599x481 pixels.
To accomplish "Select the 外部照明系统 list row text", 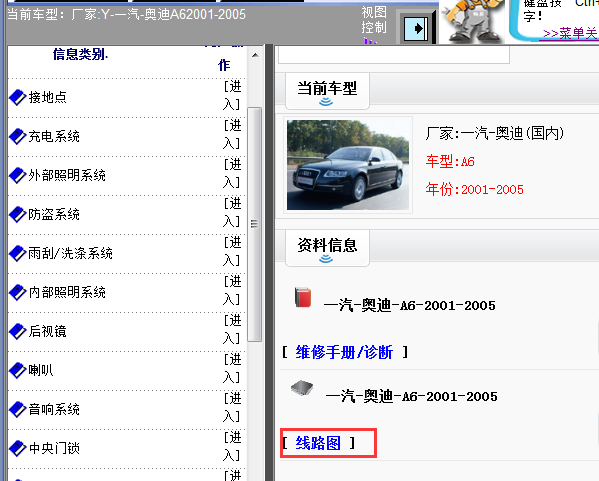I will (67, 175).
